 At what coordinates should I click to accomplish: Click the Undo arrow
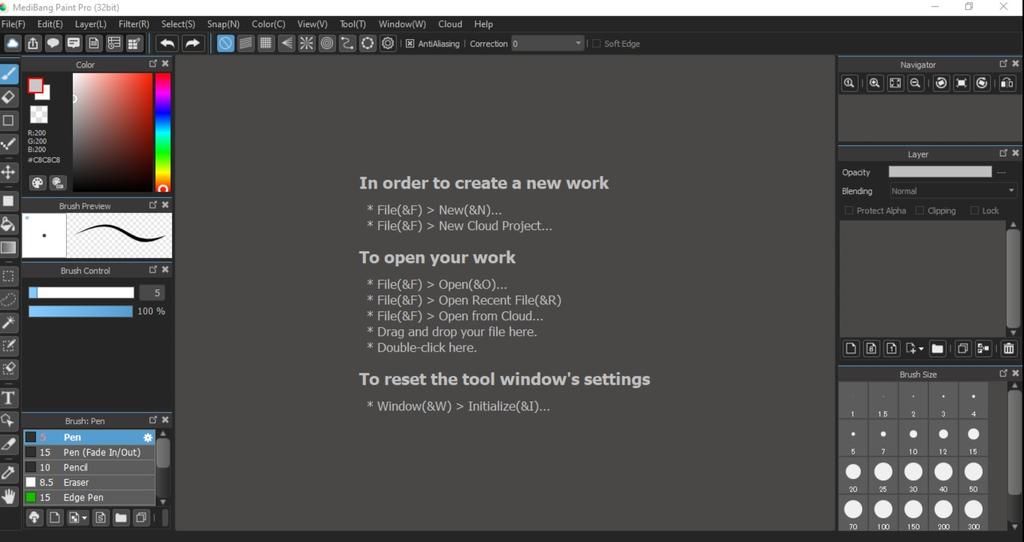167,44
